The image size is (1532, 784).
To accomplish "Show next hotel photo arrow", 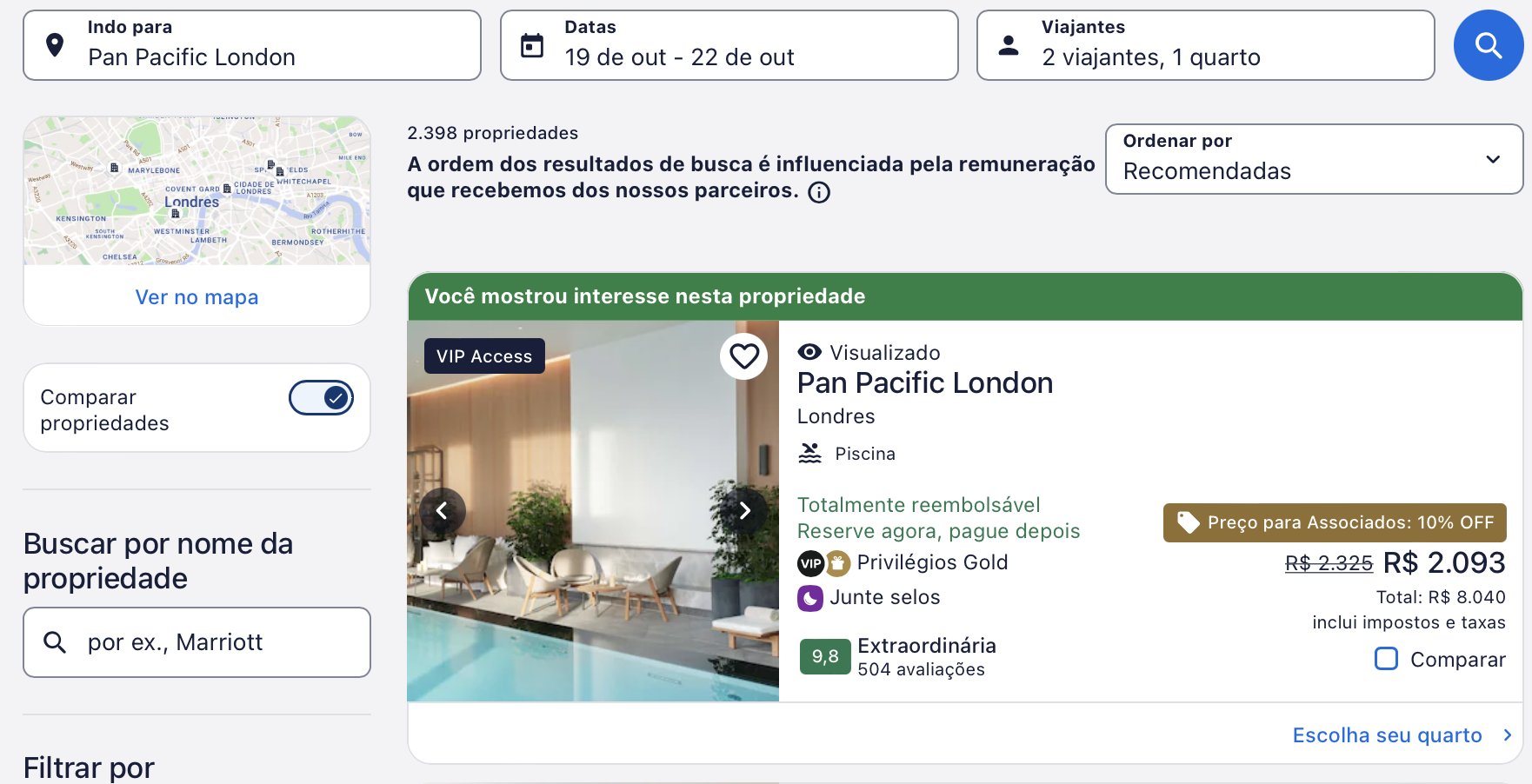I will coord(744,511).
